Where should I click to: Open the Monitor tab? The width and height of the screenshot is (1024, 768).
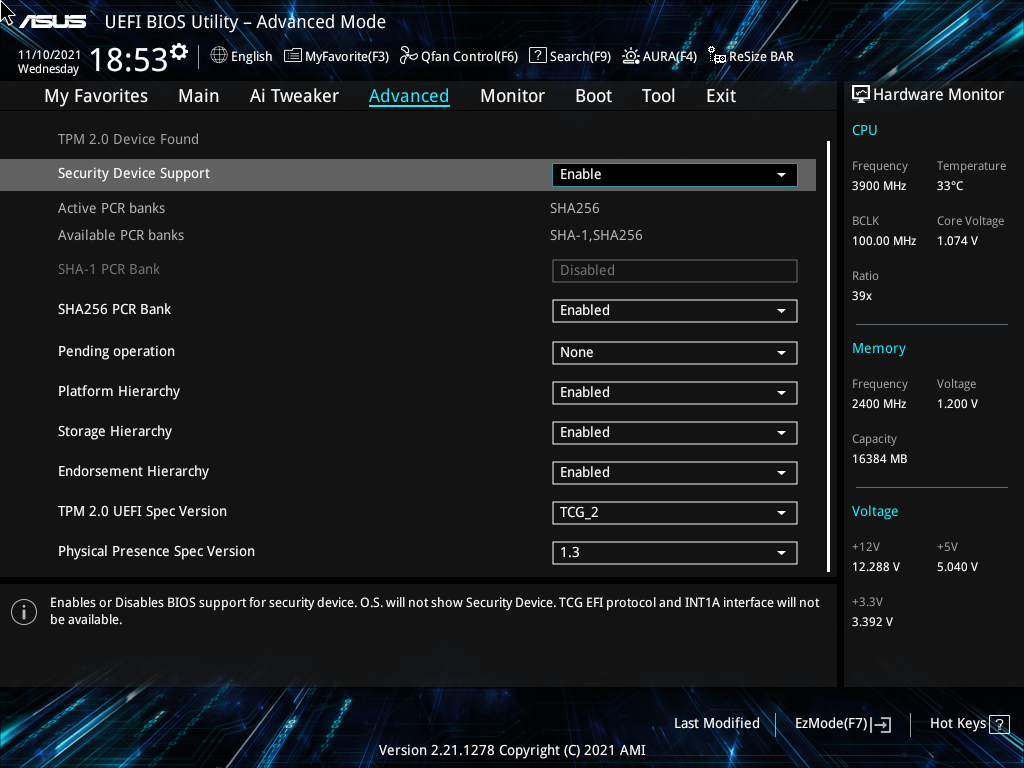(512, 96)
